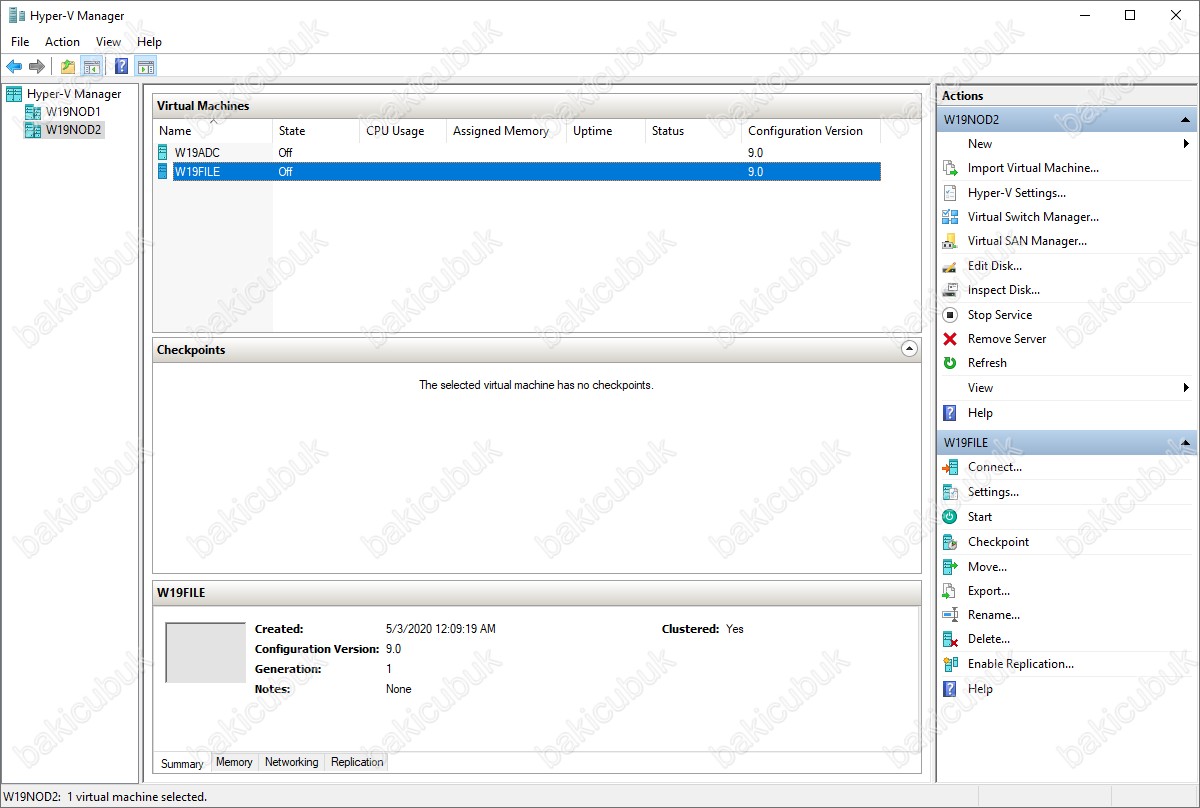Click the VM thumbnail preview in summary
The width and height of the screenshot is (1200, 808).
[x=205, y=653]
